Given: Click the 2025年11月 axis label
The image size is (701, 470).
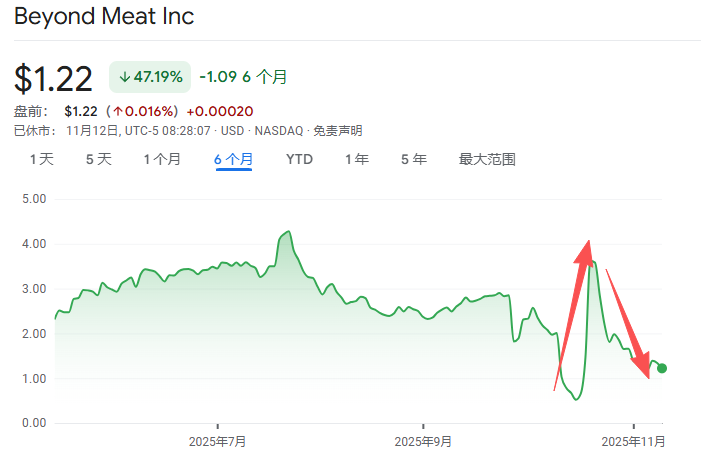Looking at the screenshot, I should click(x=633, y=441).
